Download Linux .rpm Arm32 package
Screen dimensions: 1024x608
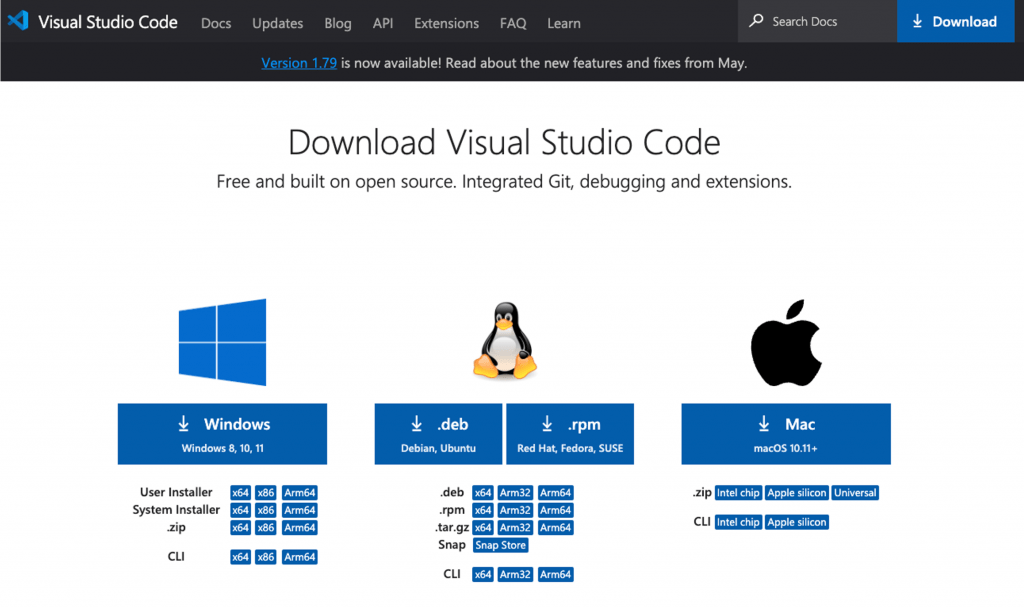point(515,510)
